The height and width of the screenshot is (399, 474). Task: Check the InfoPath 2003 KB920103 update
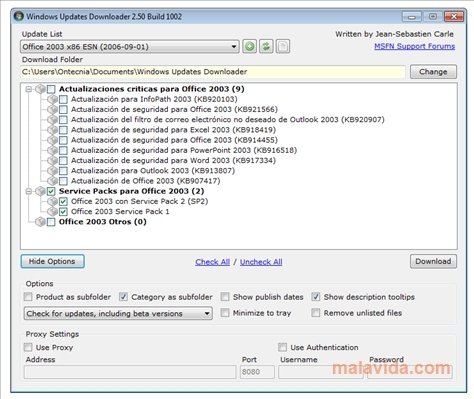[x=63, y=99]
